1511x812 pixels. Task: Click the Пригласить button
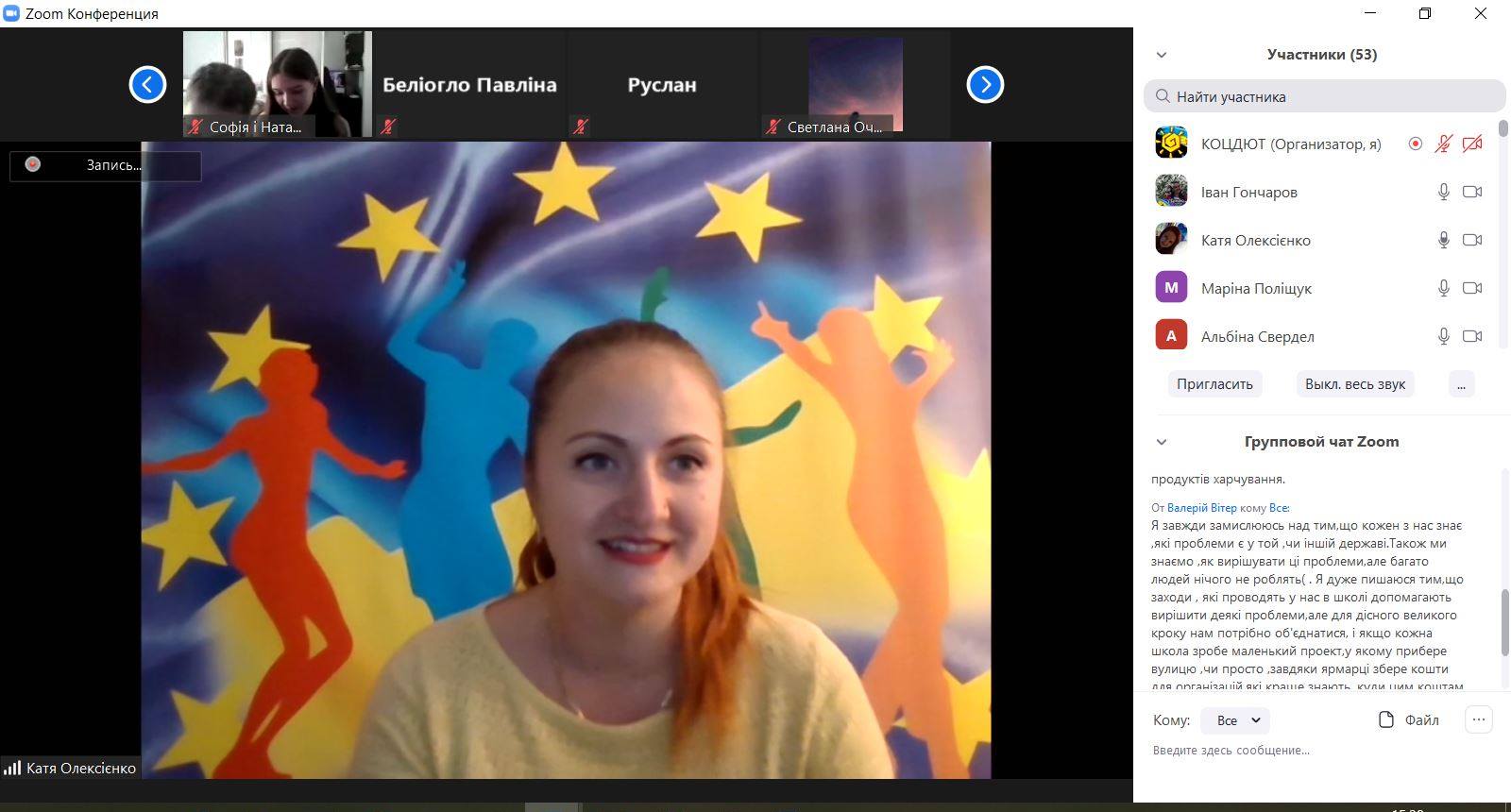[1214, 384]
